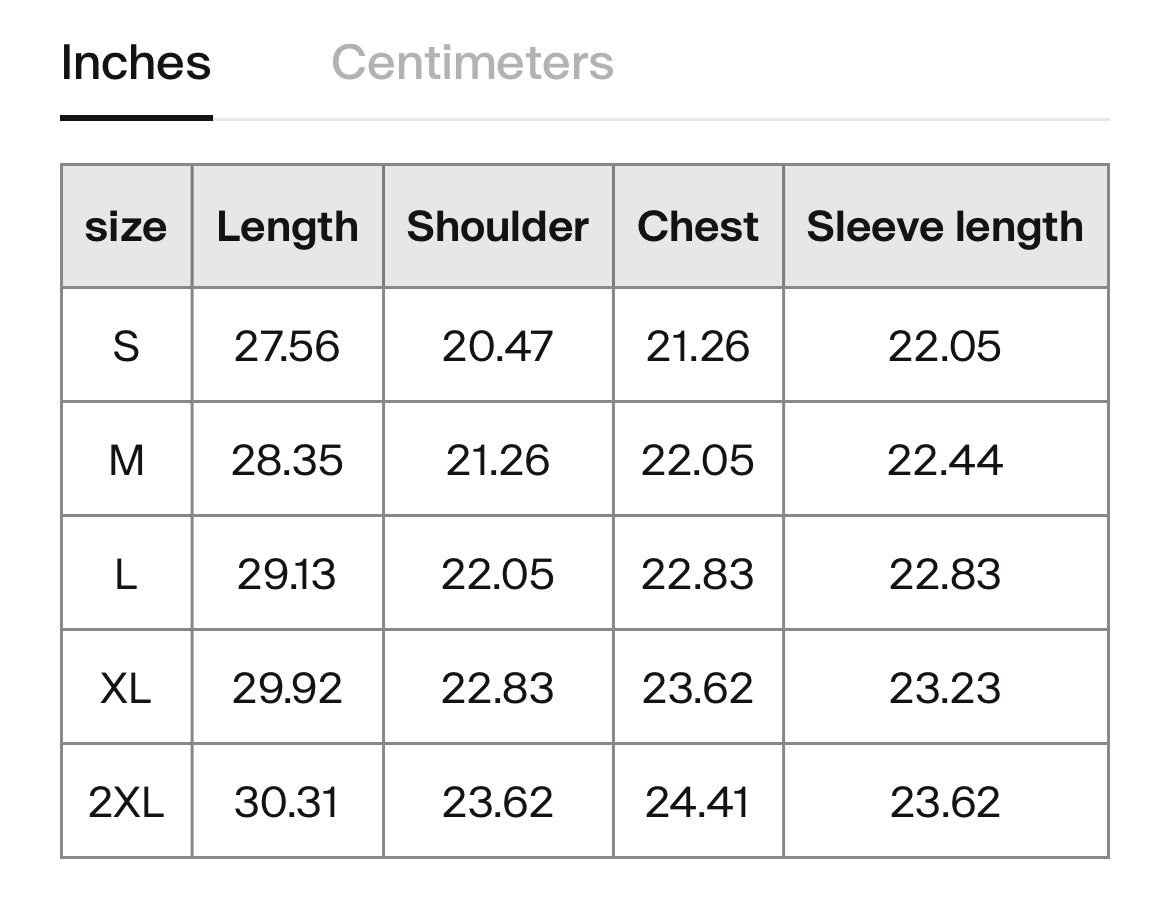Click the Chest column header
This screenshot has height=904, width=1170.
click(697, 227)
